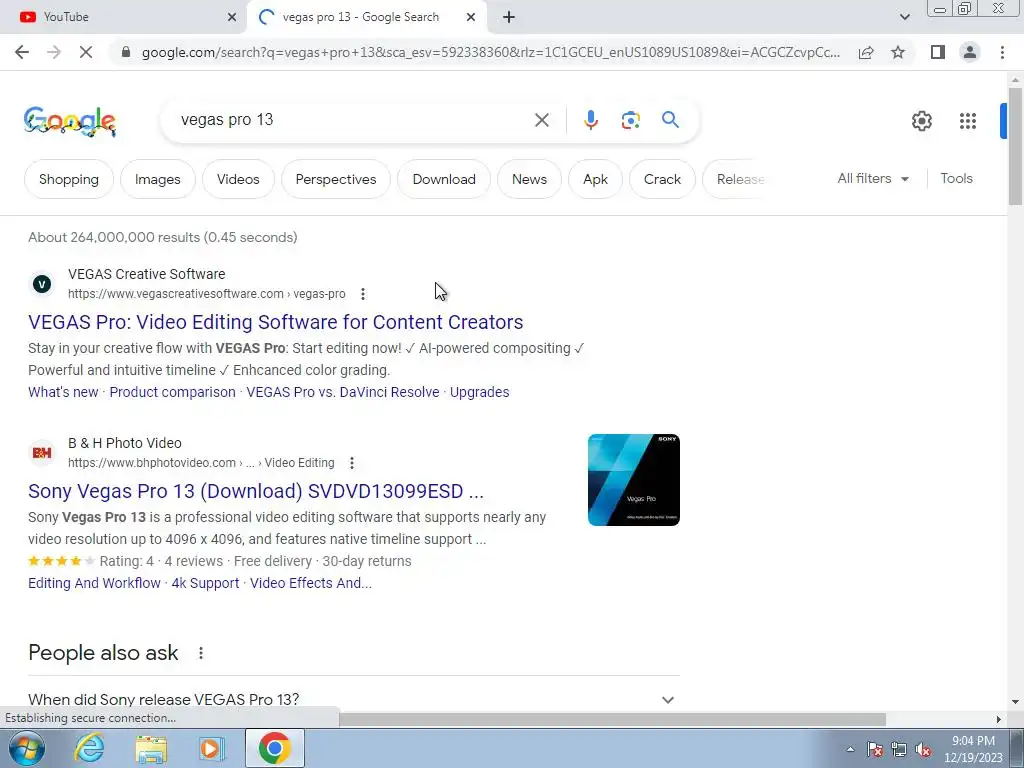Screen dimensions: 1024x768
Task: Share this page from the address bar
Action: [x=866, y=52]
